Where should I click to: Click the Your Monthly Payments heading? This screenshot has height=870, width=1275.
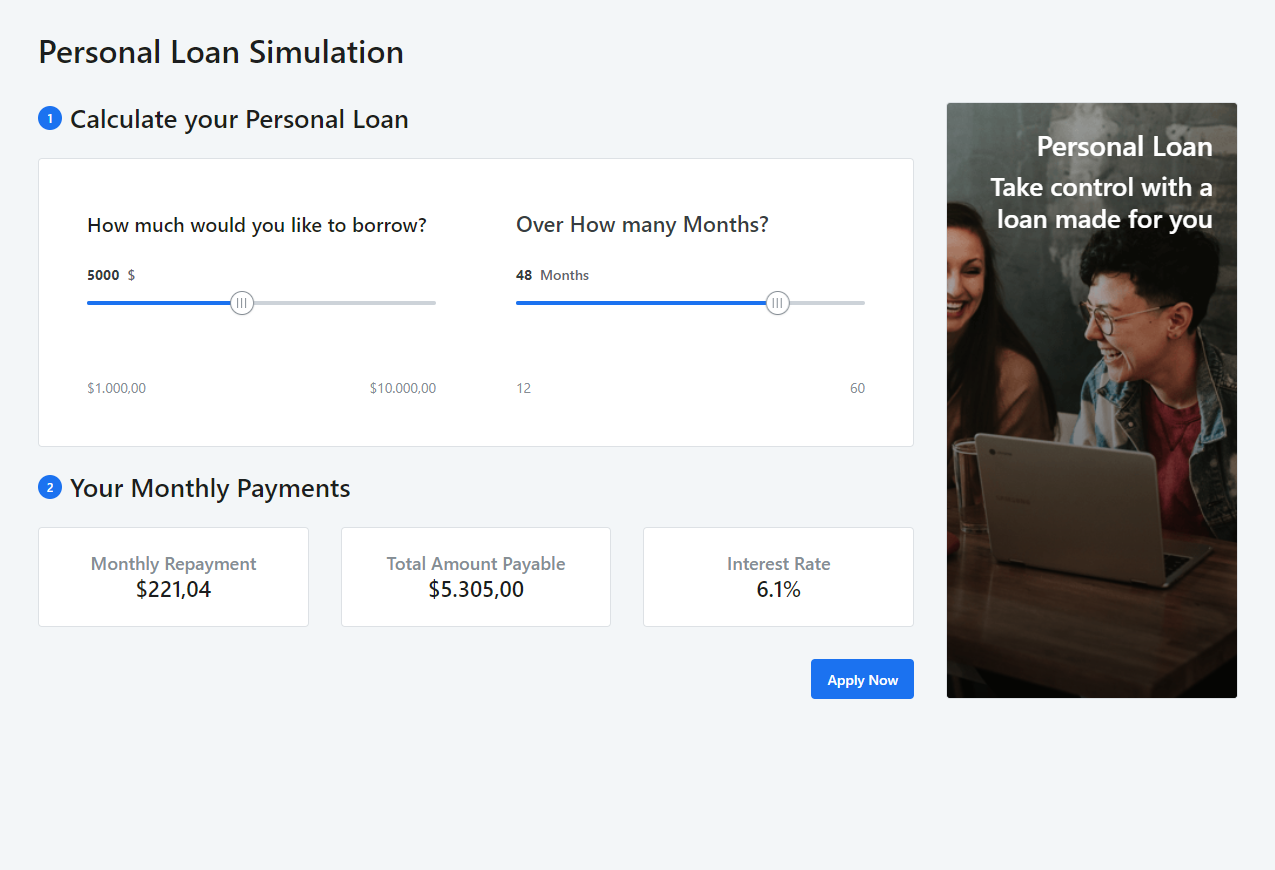coord(210,488)
